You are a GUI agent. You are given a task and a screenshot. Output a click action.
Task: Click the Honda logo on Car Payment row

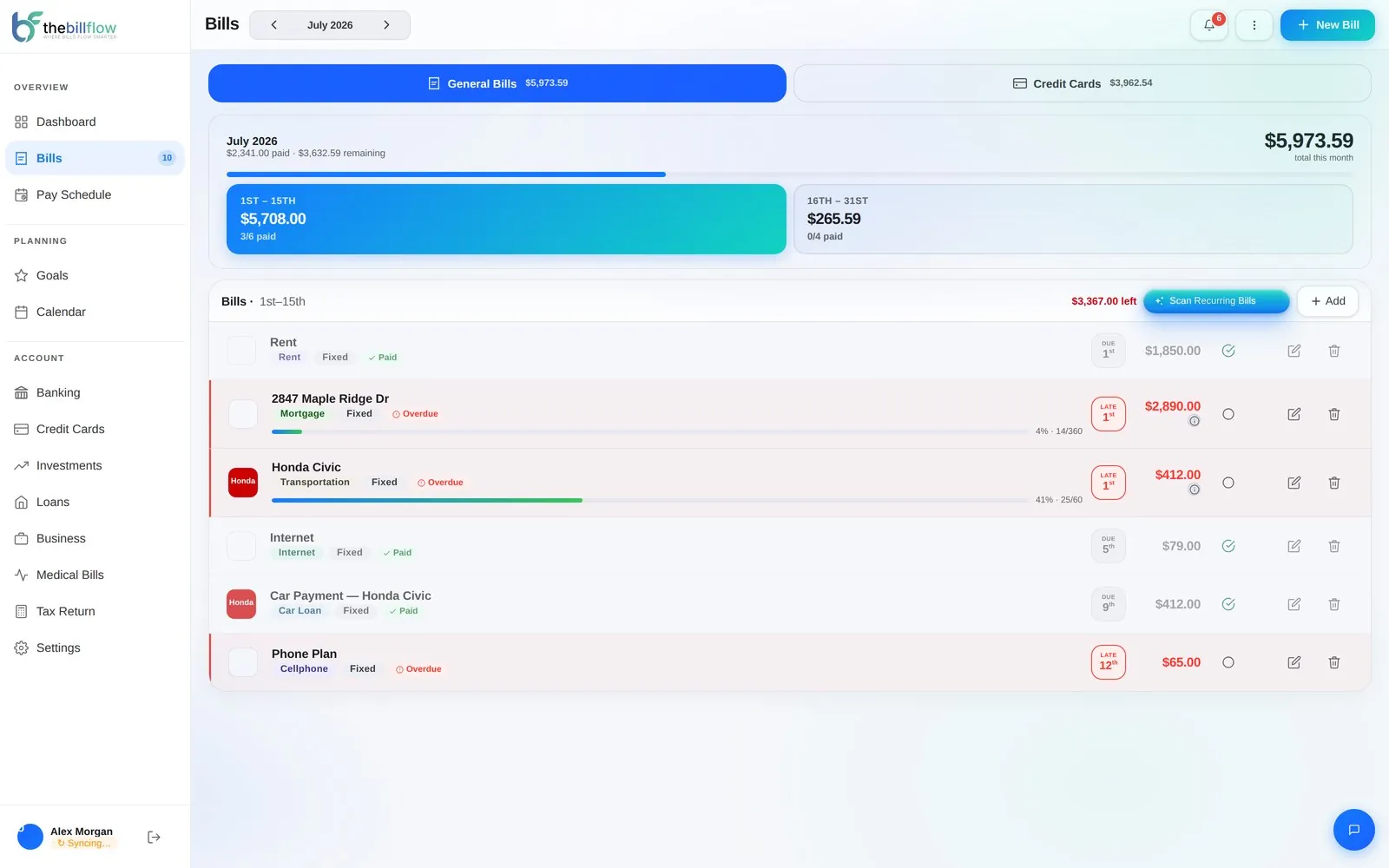coord(241,603)
